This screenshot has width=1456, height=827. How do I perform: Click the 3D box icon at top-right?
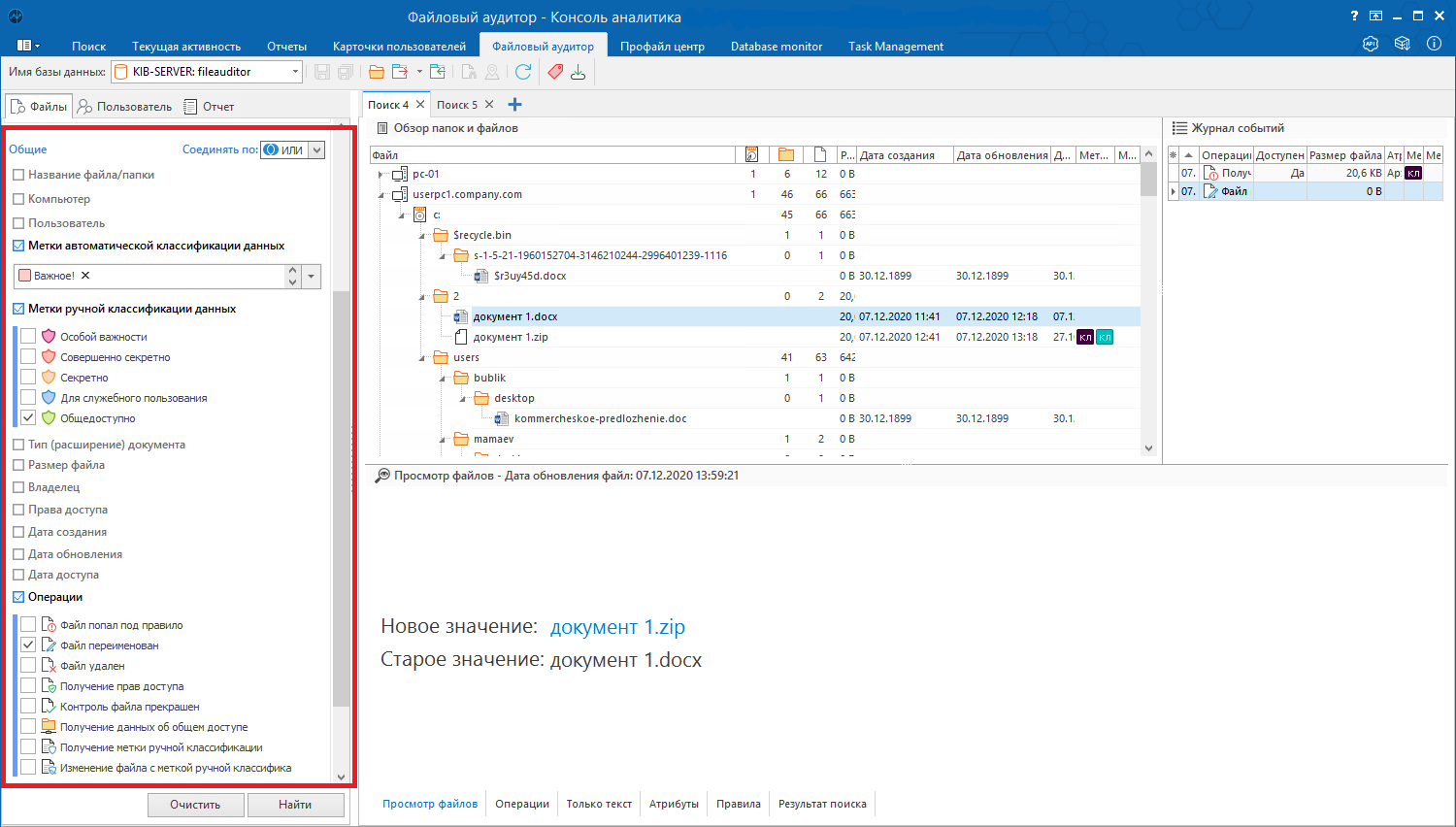[1403, 44]
